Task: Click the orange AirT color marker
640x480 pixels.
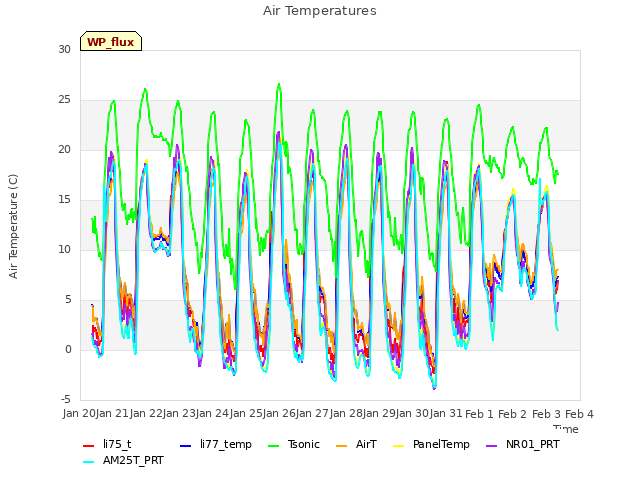Action: (341, 446)
